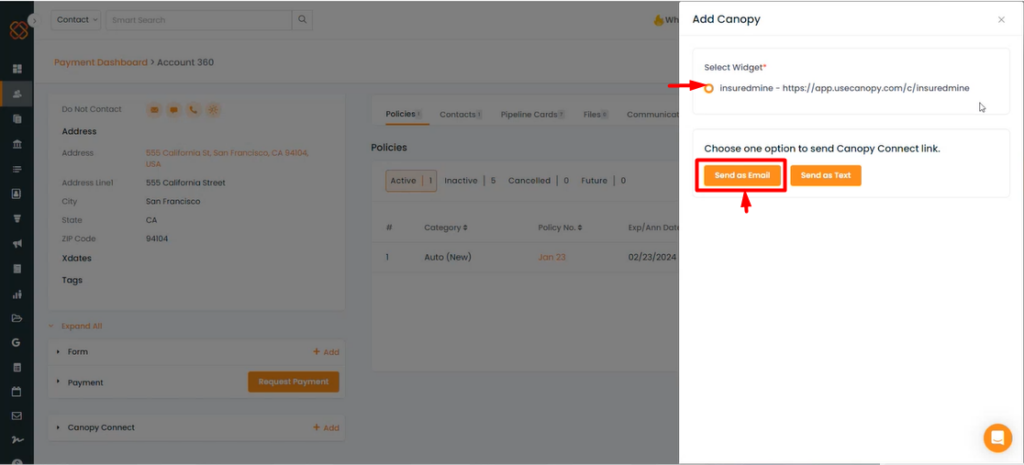Open the Google G icon in sidebar
Viewport: 1024px width, 465px height.
pos(16,343)
